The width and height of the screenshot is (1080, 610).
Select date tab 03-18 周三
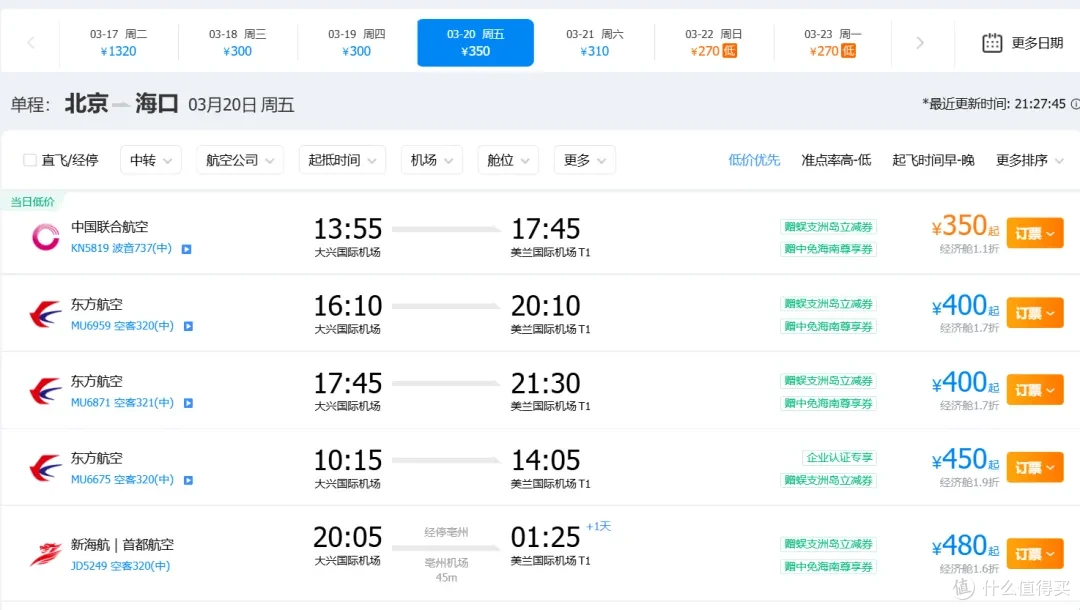coord(238,43)
